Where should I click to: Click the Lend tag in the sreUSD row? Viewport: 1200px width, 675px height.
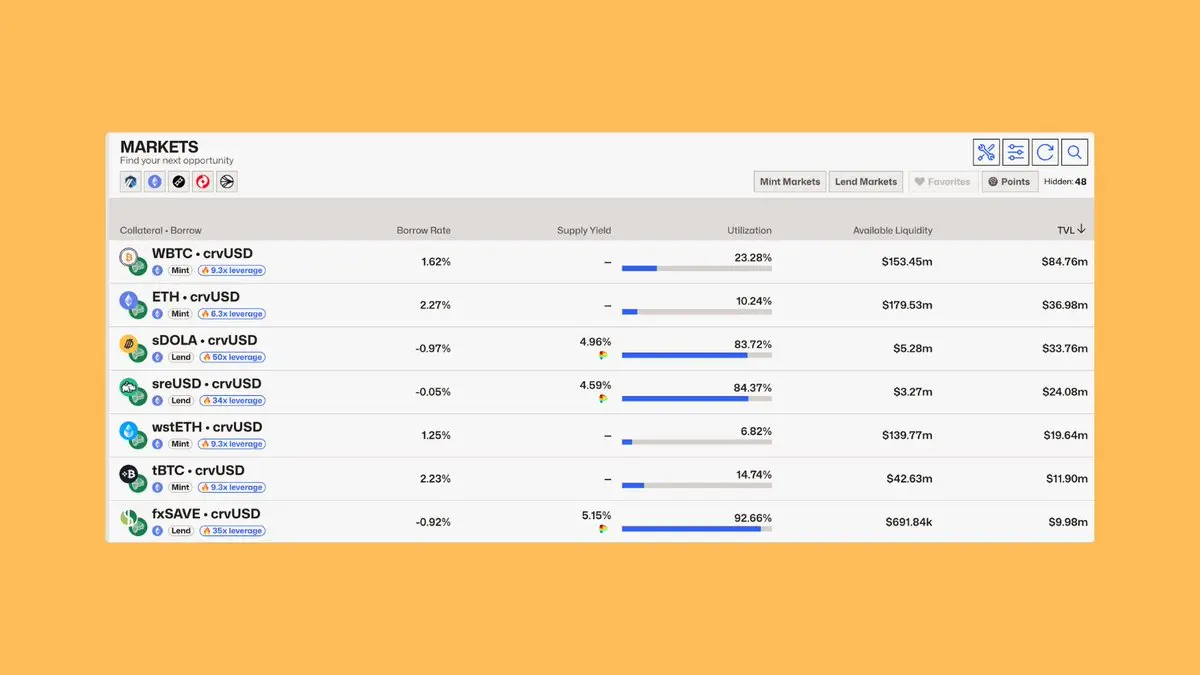click(x=180, y=401)
